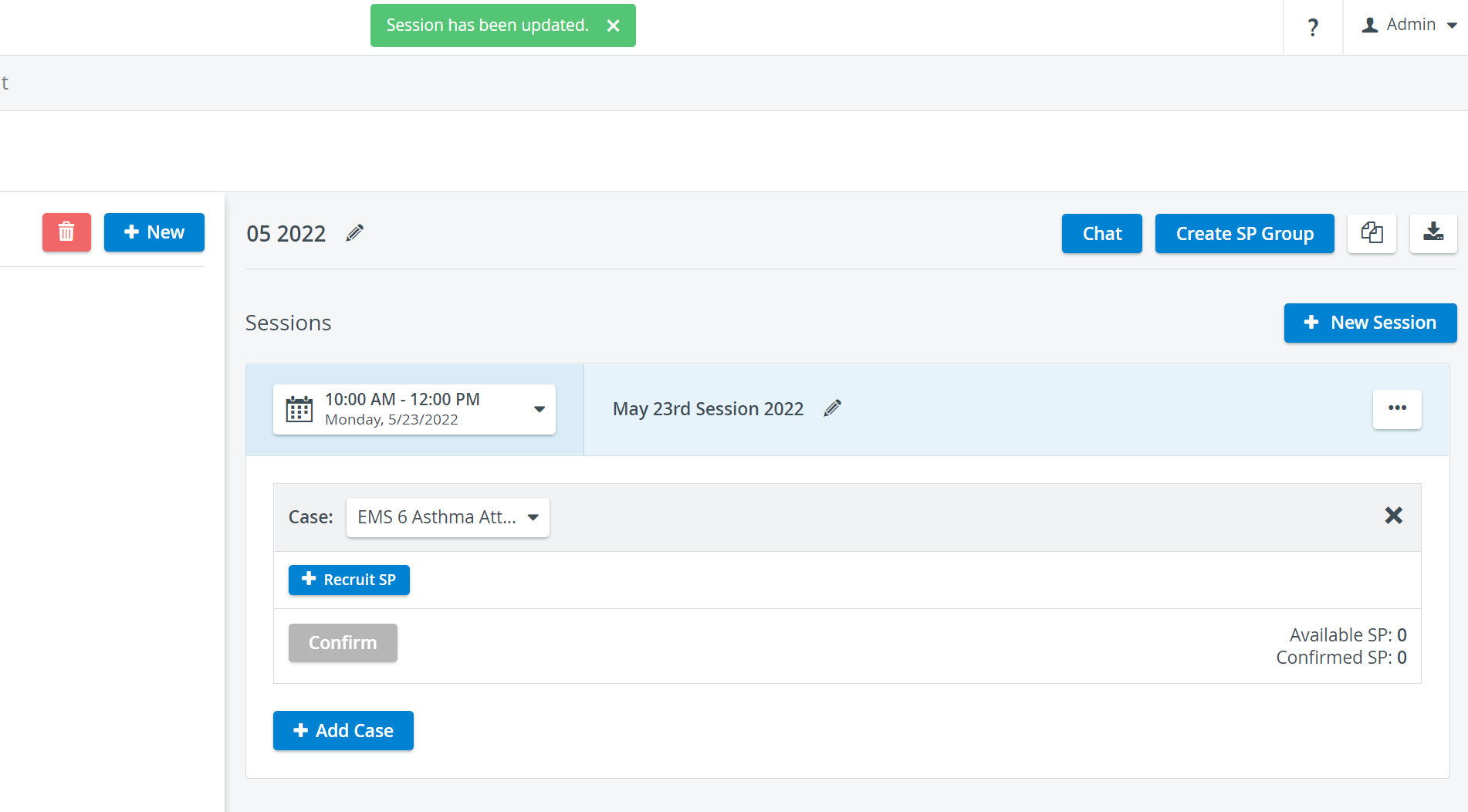Click the calendar icon in session time
This screenshot has height=812, width=1468.
(x=299, y=409)
